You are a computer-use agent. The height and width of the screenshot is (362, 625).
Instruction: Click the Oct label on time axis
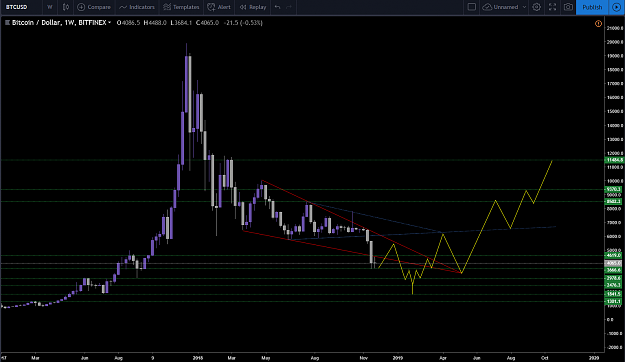click(544, 358)
